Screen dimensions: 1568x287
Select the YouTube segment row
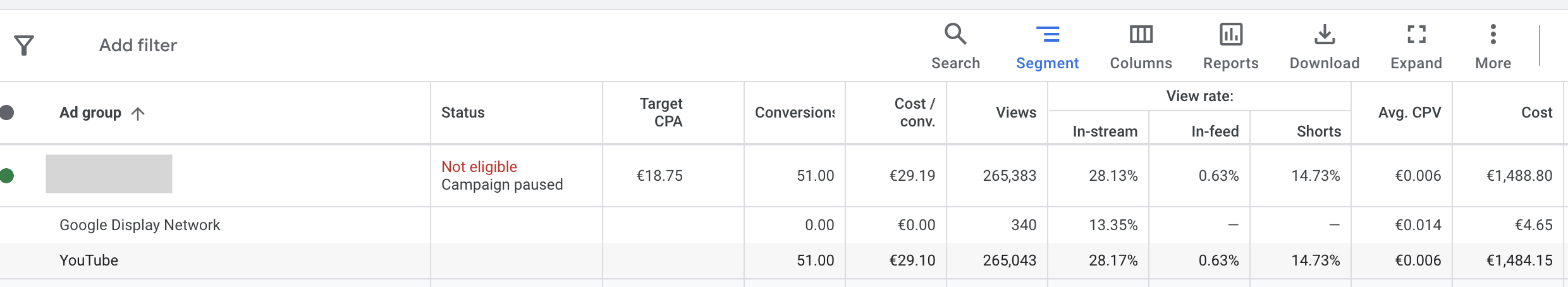(x=784, y=260)
